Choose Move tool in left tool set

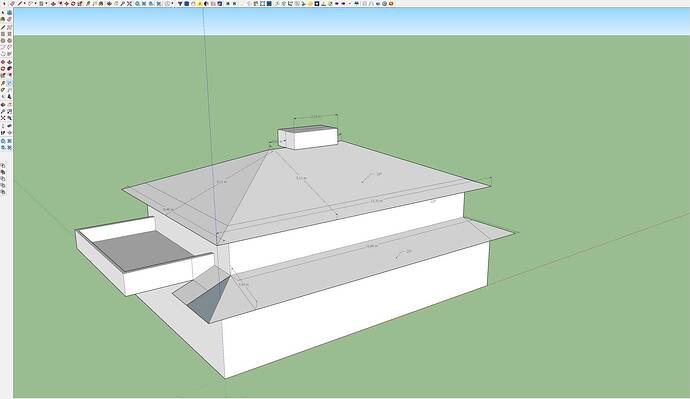click(x=3, y=62)
